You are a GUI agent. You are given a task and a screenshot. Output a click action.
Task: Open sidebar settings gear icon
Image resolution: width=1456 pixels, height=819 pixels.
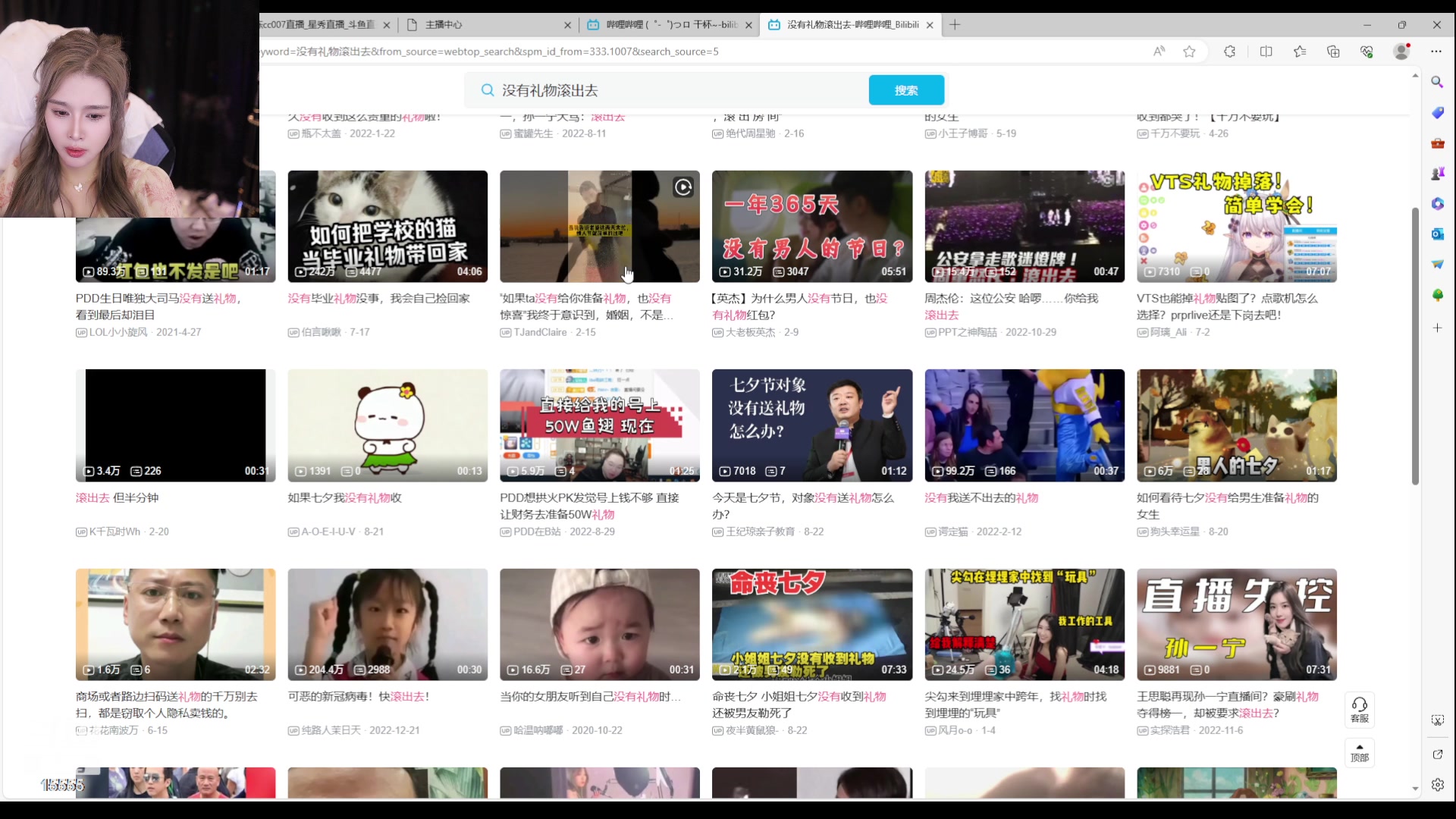[x=1437, y=785]
